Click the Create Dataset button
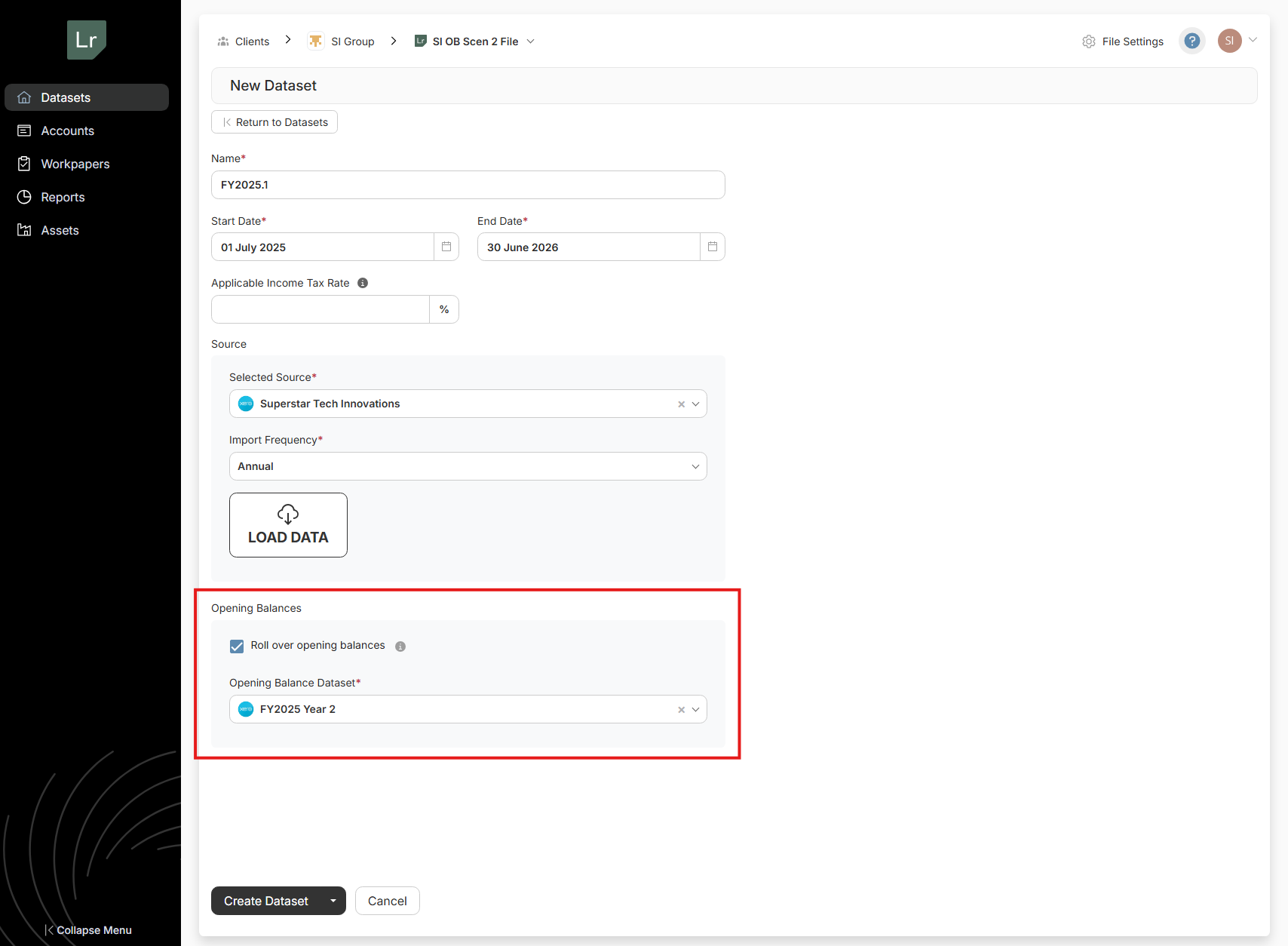The width and height of the screenshot is (1288, 946). [266, 901]
